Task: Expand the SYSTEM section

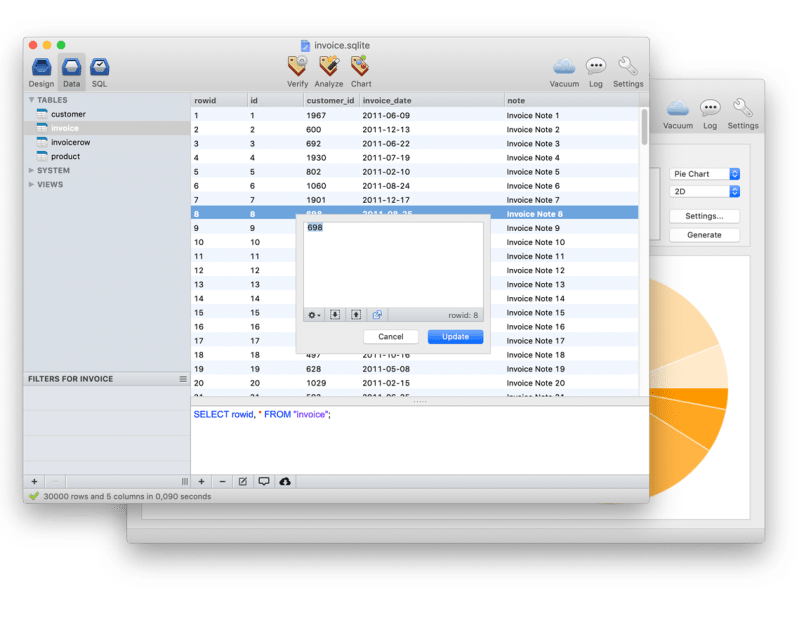Action: pos(32,170)
